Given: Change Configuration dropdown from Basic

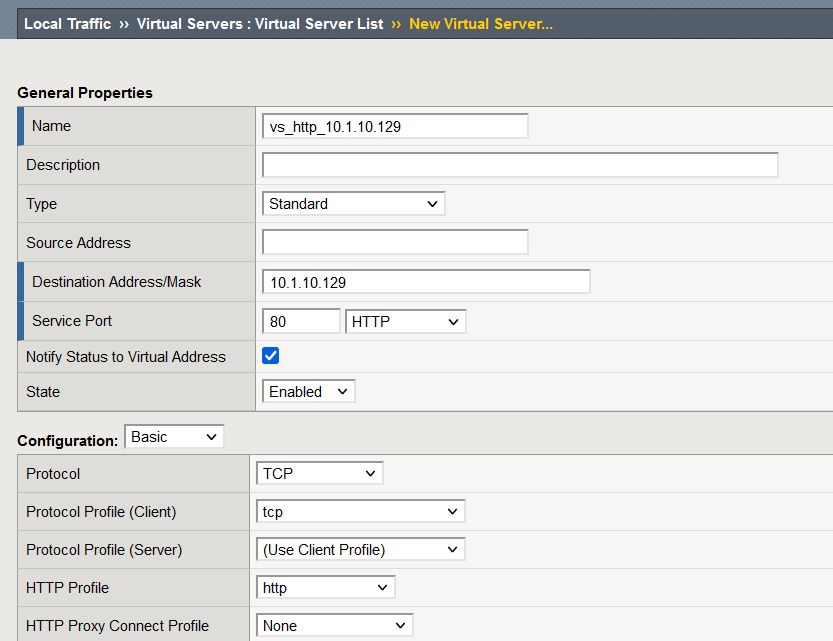Looking at the screenshot, I should pyautogui.click(x=174, y=437).
